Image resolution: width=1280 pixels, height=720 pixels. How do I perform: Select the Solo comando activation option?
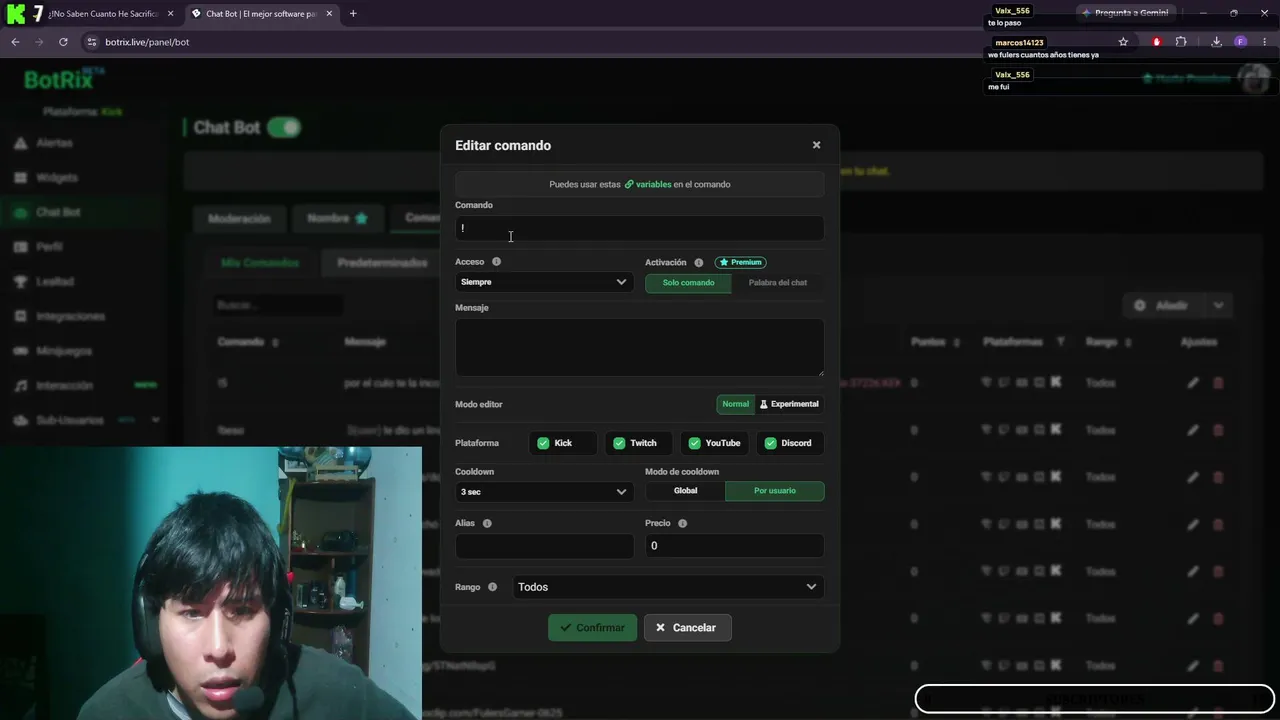(x=688, y=283)
